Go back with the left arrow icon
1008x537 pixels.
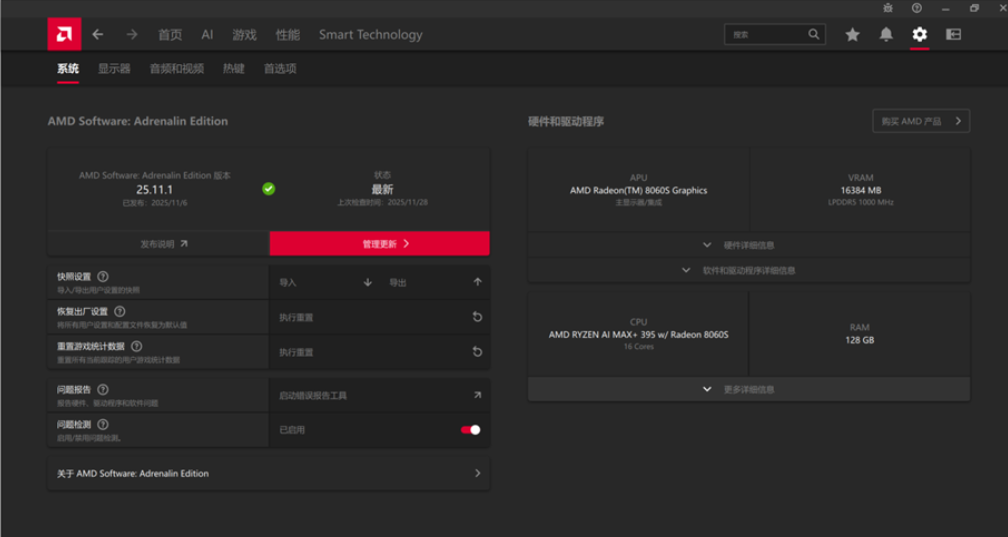coord(98,34)
